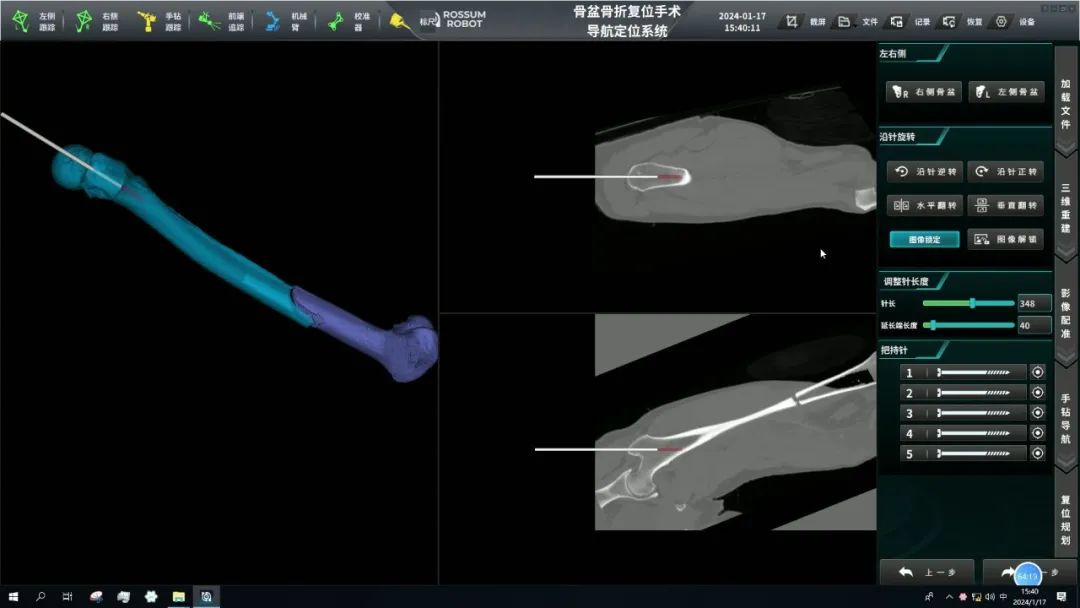Adjust the 针长 needle length slider
This screenshot has height=608, width=1080.
972,303
